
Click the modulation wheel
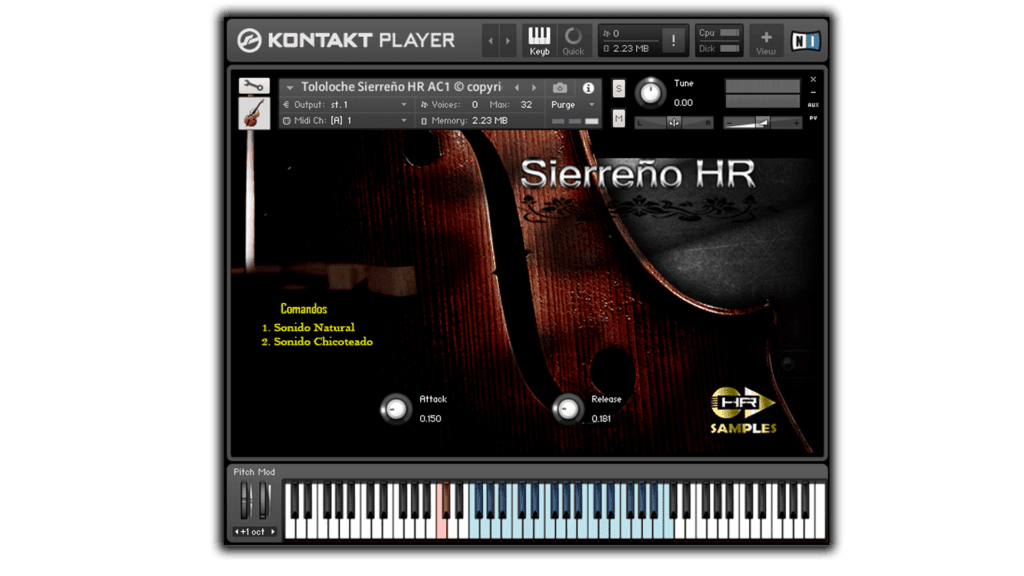tap(264, 502)
